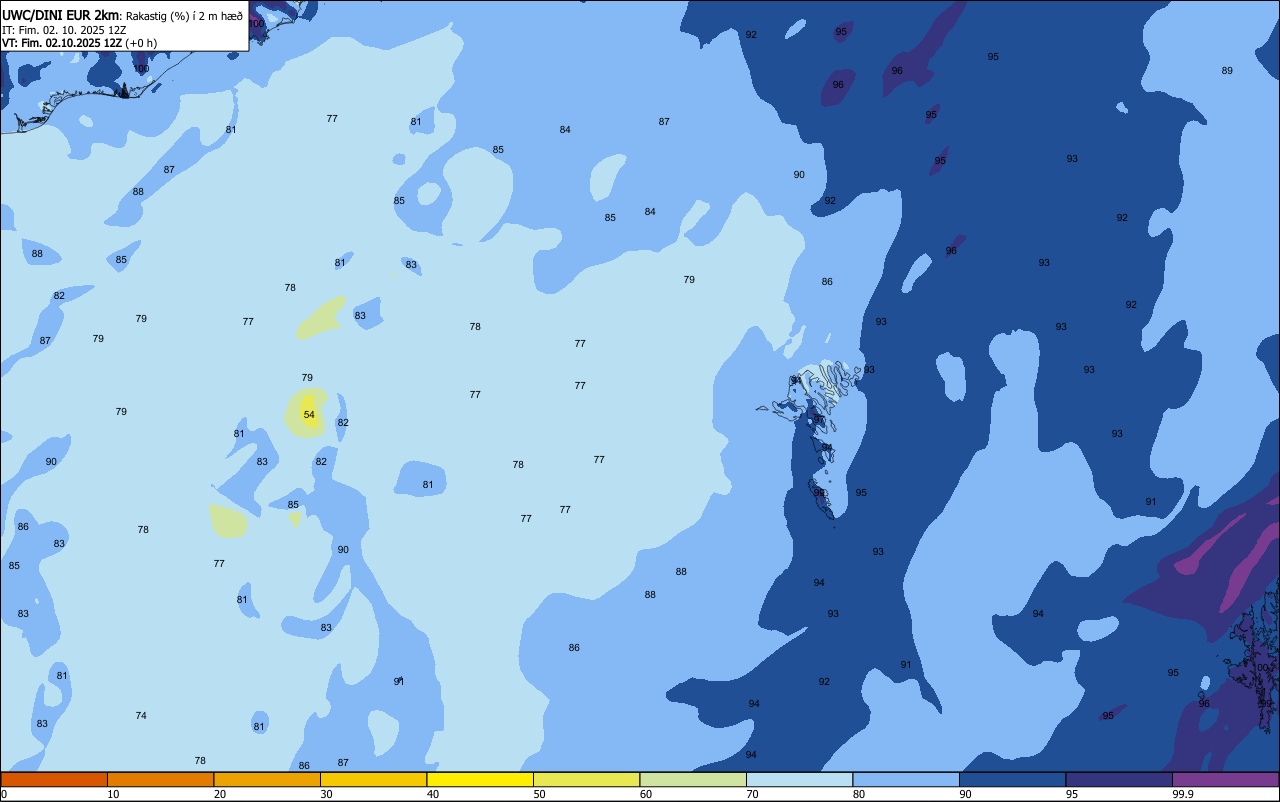Click the legend tick label '70'
1280x802 pixels.
point(752,794)
